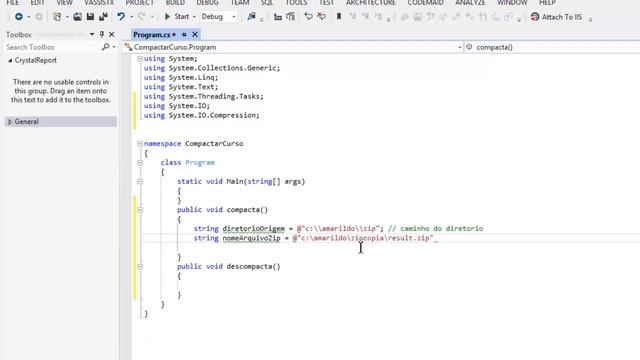The width and height of the screenshot is (640, 360).
Task: Open the Toolbox window position dropdown arrow
Action: 92,34
